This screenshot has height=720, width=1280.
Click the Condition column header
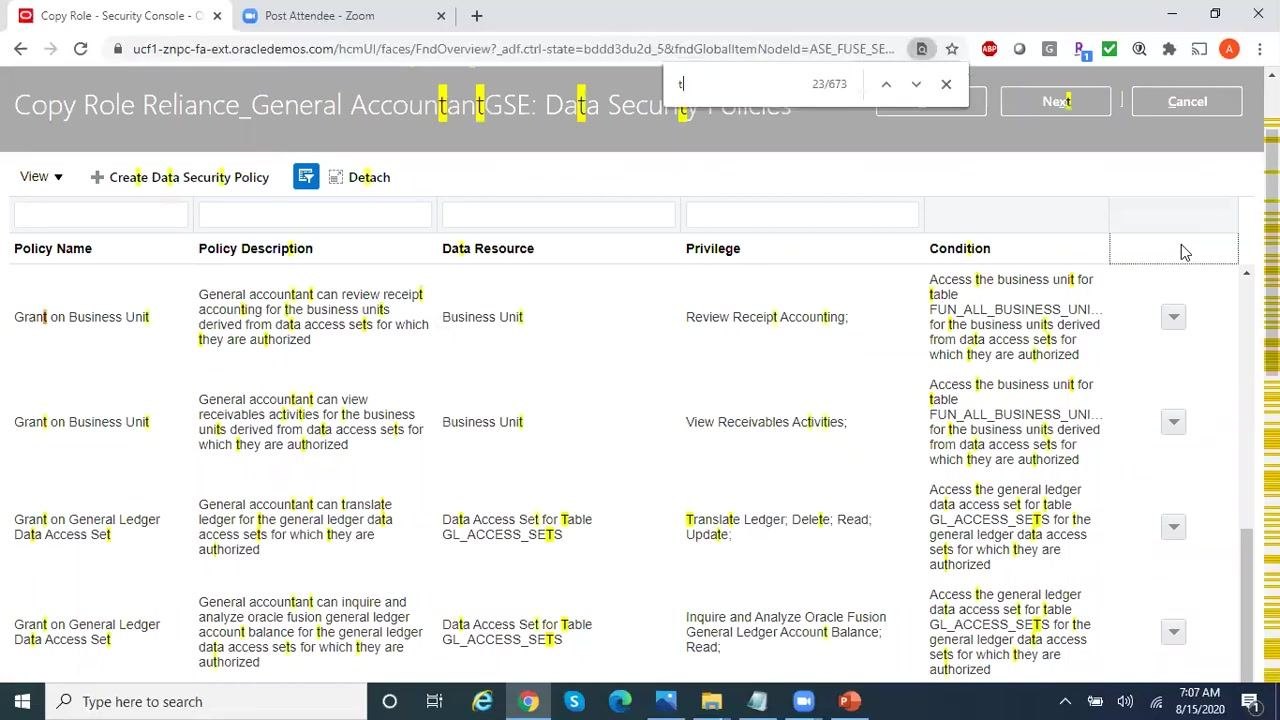[x=960, y=248]
